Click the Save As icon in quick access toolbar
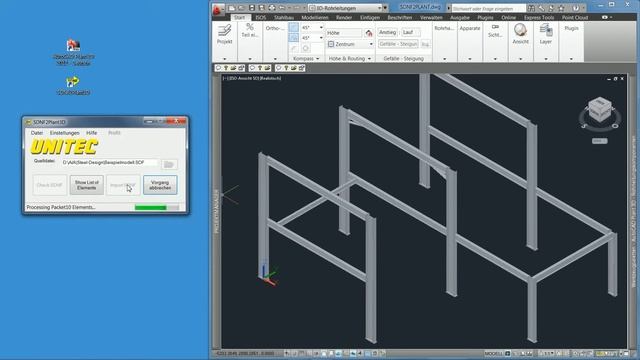Screen dimensions: 640x360 262,8
